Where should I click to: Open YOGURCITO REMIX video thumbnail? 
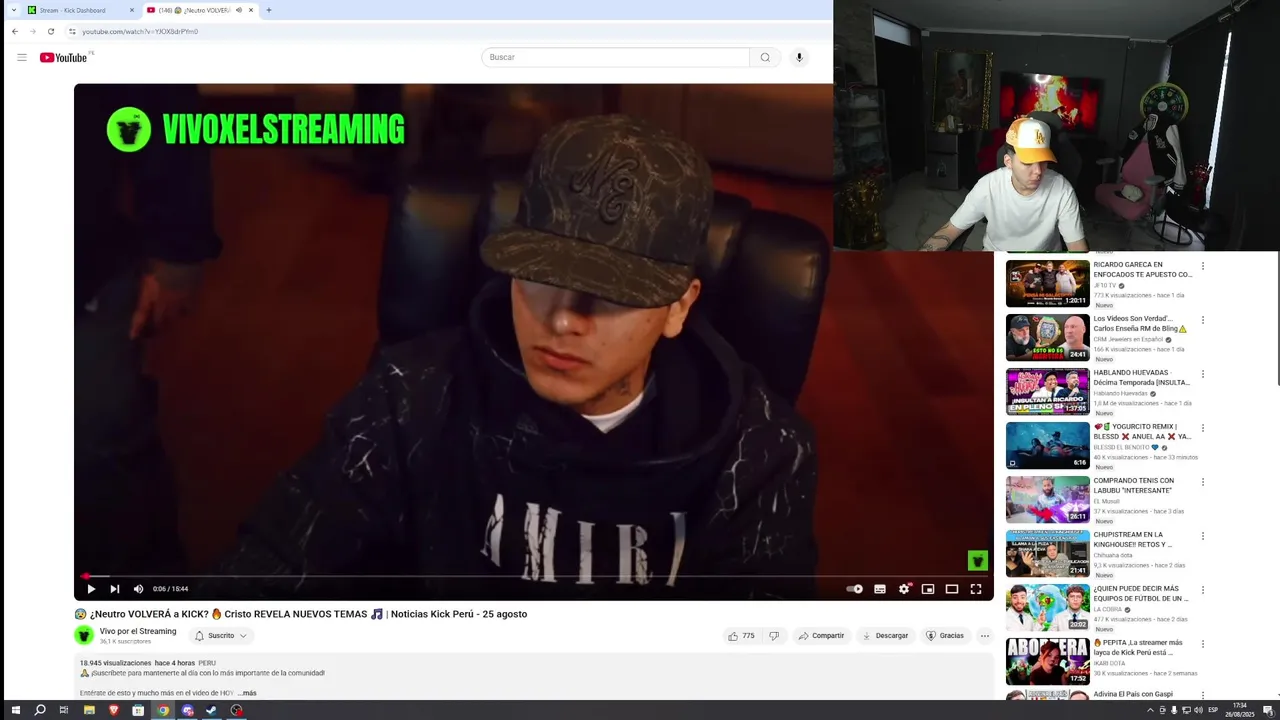tap(1047, 445)
